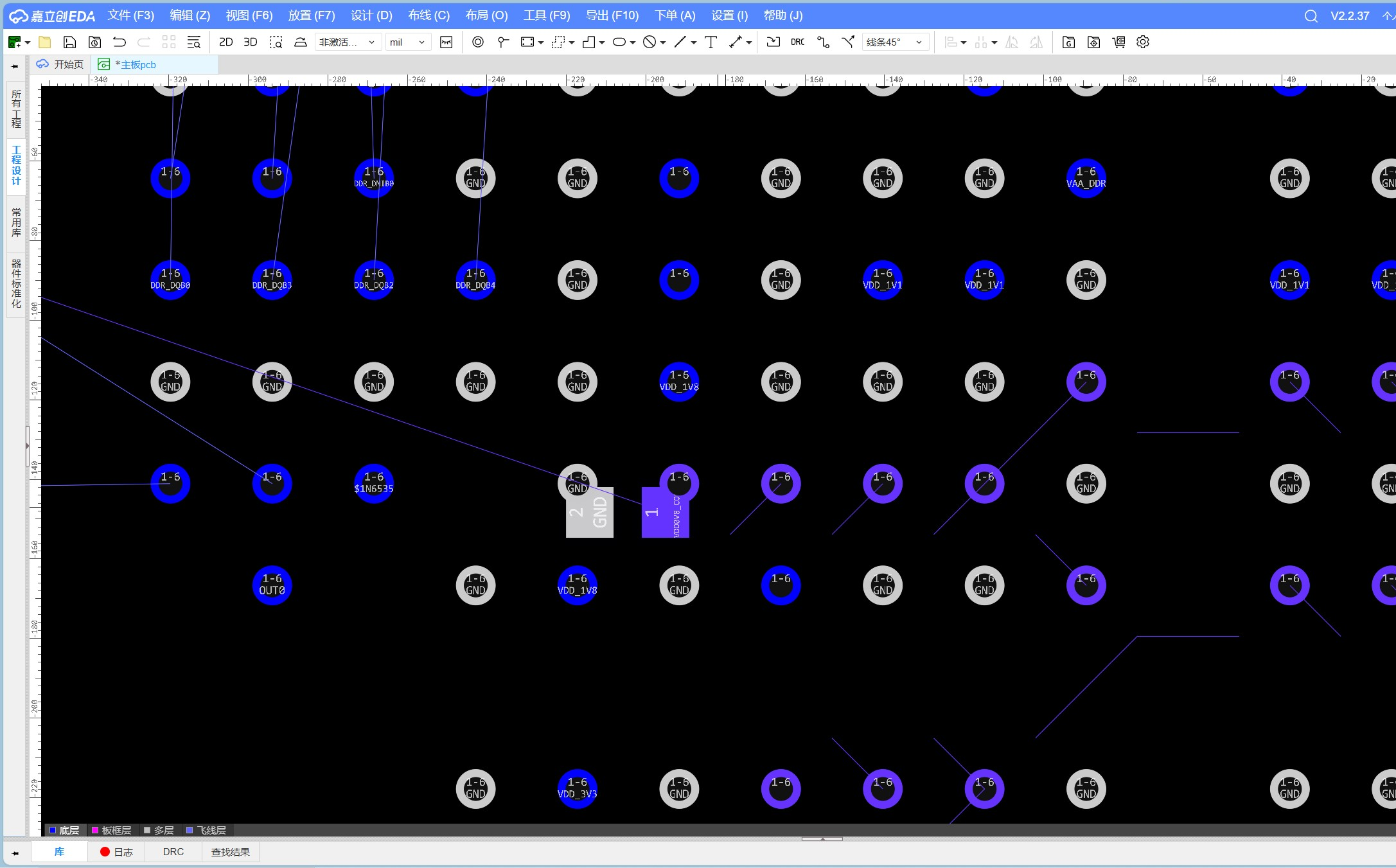Open the save file icon
The image size is (1396, 868).
pyautogui.click(x=69, y=42)
